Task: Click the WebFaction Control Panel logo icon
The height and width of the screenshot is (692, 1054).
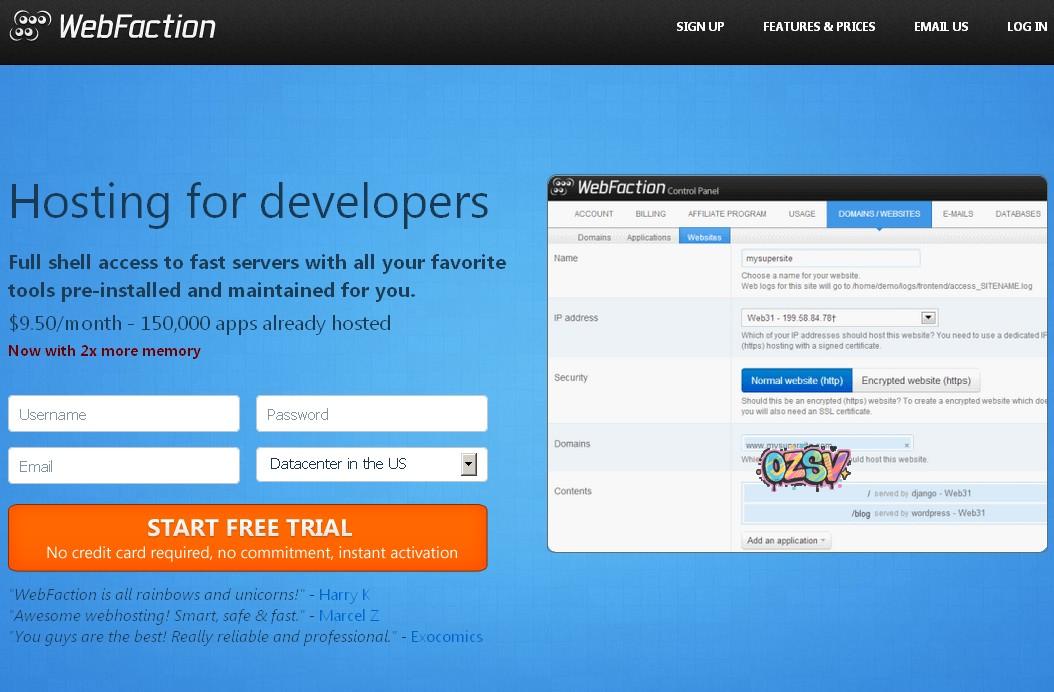Action: pos(562,186)
